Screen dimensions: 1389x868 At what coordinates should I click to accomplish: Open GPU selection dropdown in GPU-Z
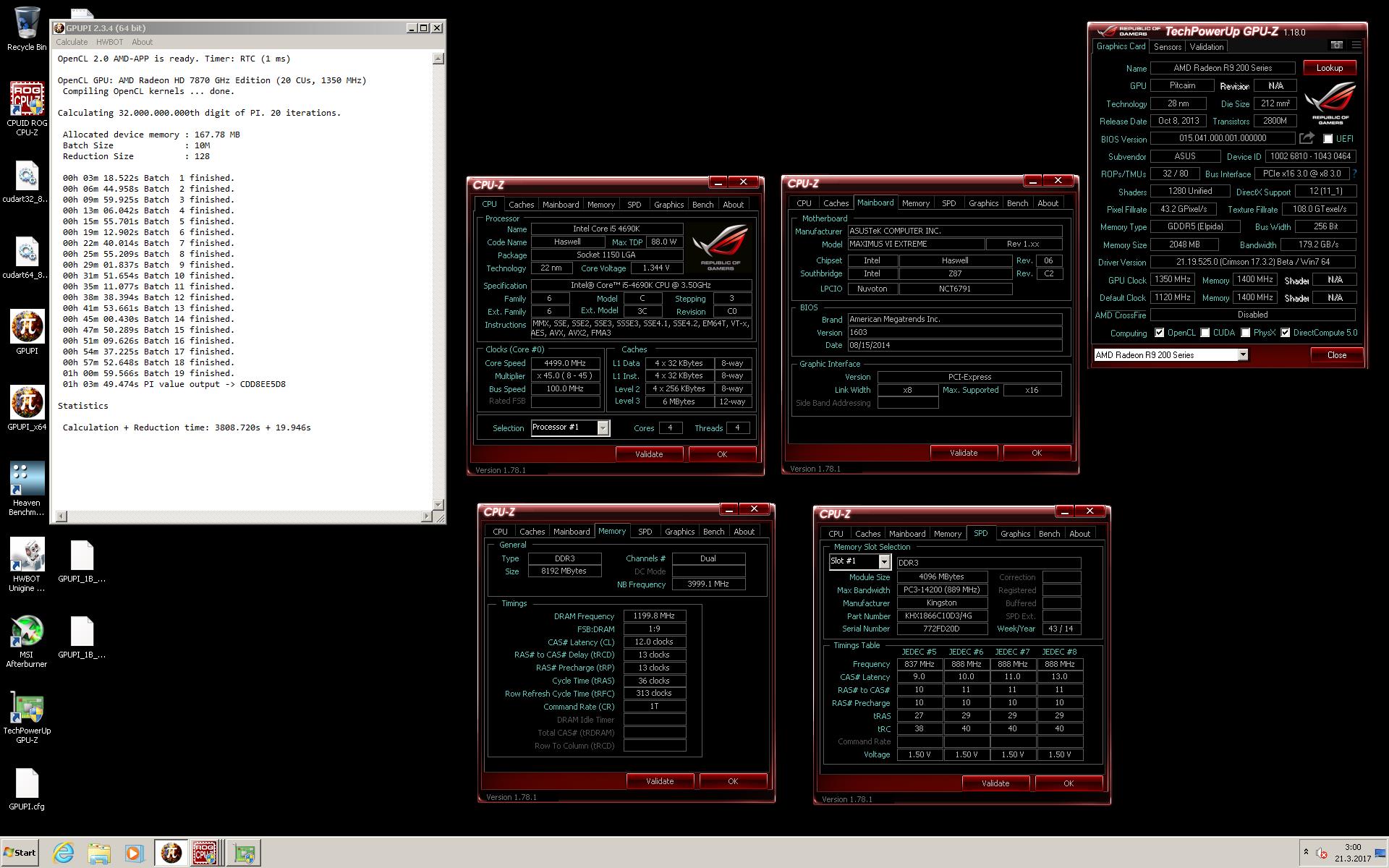pos(1243,354)
